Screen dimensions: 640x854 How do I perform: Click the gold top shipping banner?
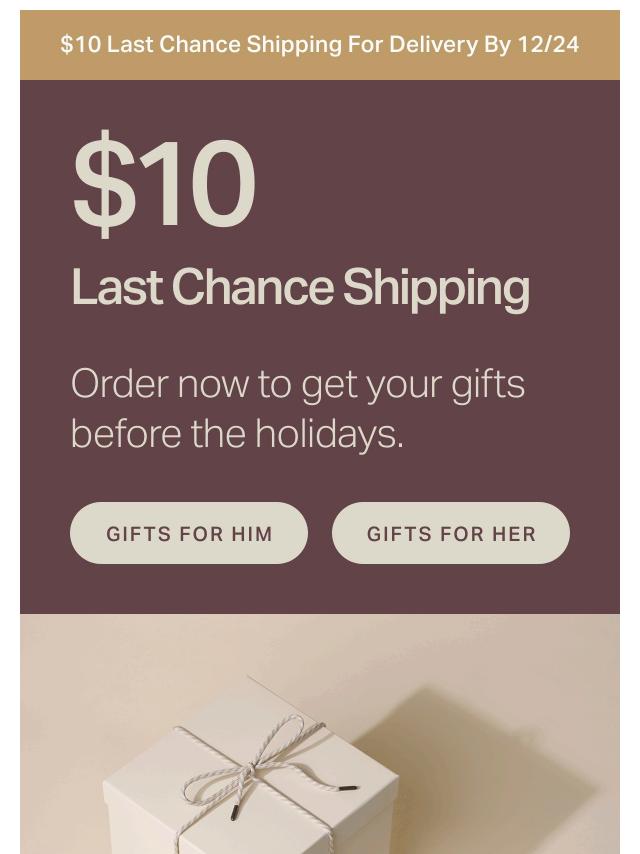pyautogui.click(x=320, y=45)
